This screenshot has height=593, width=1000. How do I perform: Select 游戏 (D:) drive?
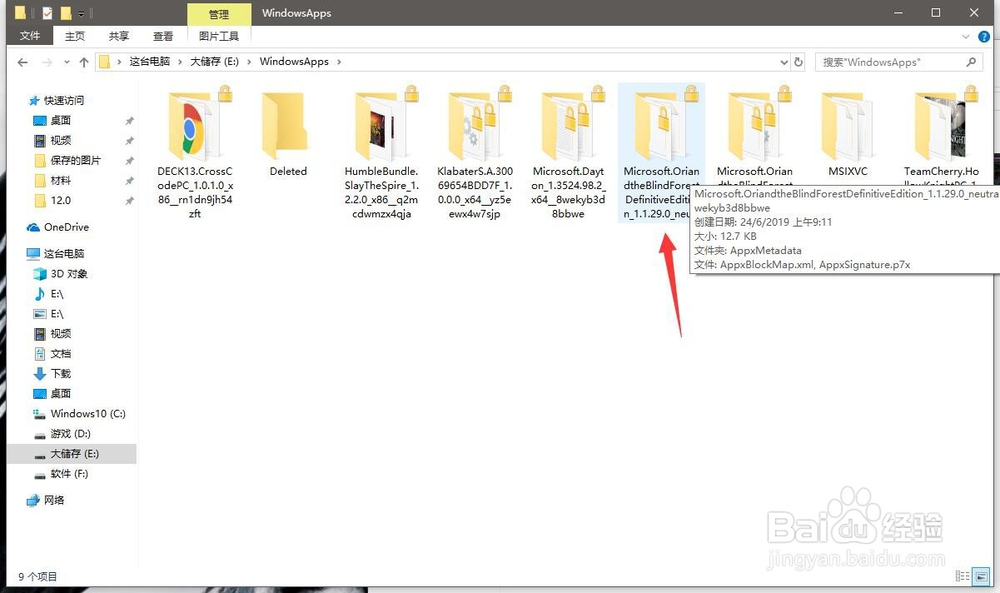62,434
